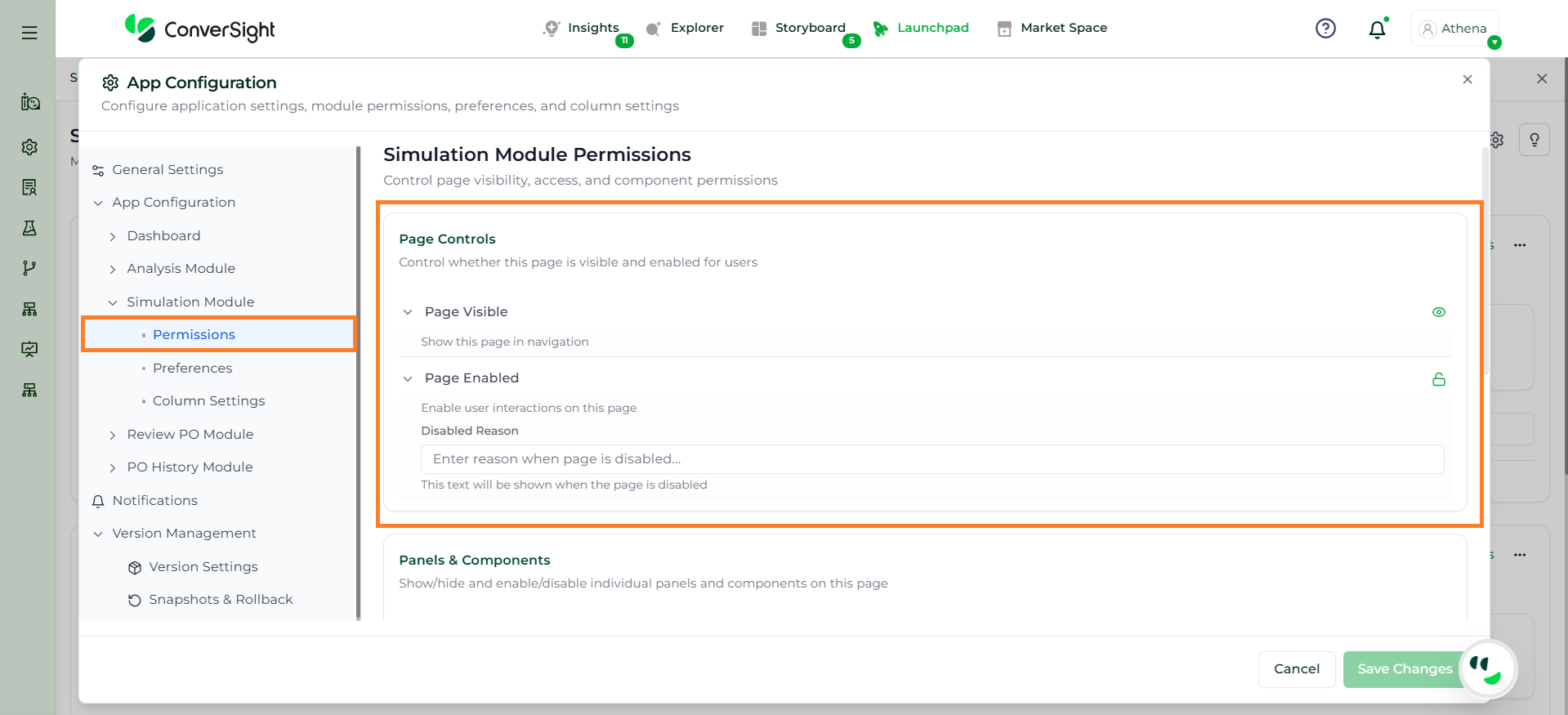Screen dimensions: 1568x715
Task: Click the lightbulb icon at top right
Action: coord(1534,140)
